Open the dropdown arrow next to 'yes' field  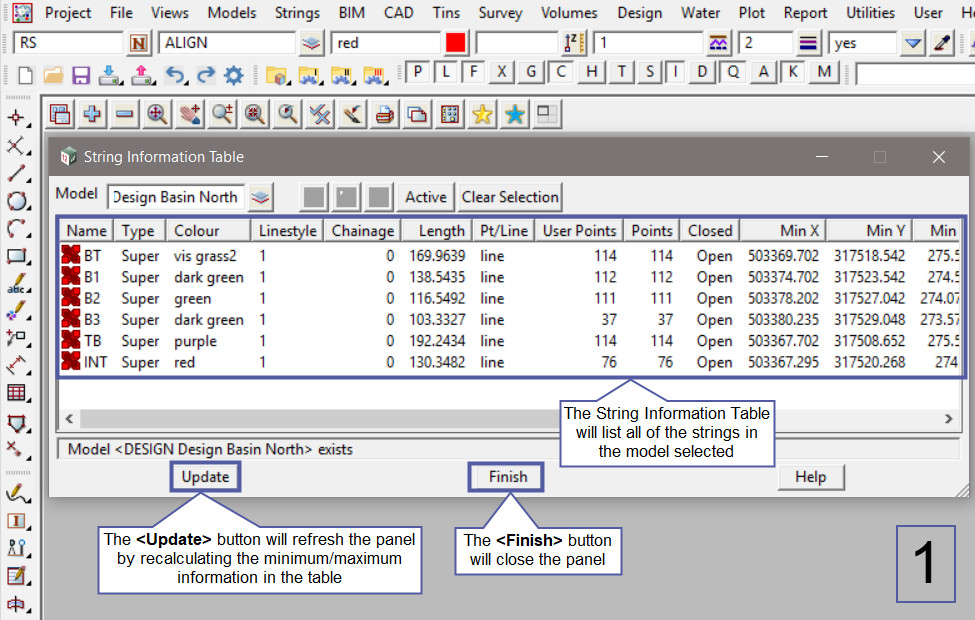click(912, 43)
